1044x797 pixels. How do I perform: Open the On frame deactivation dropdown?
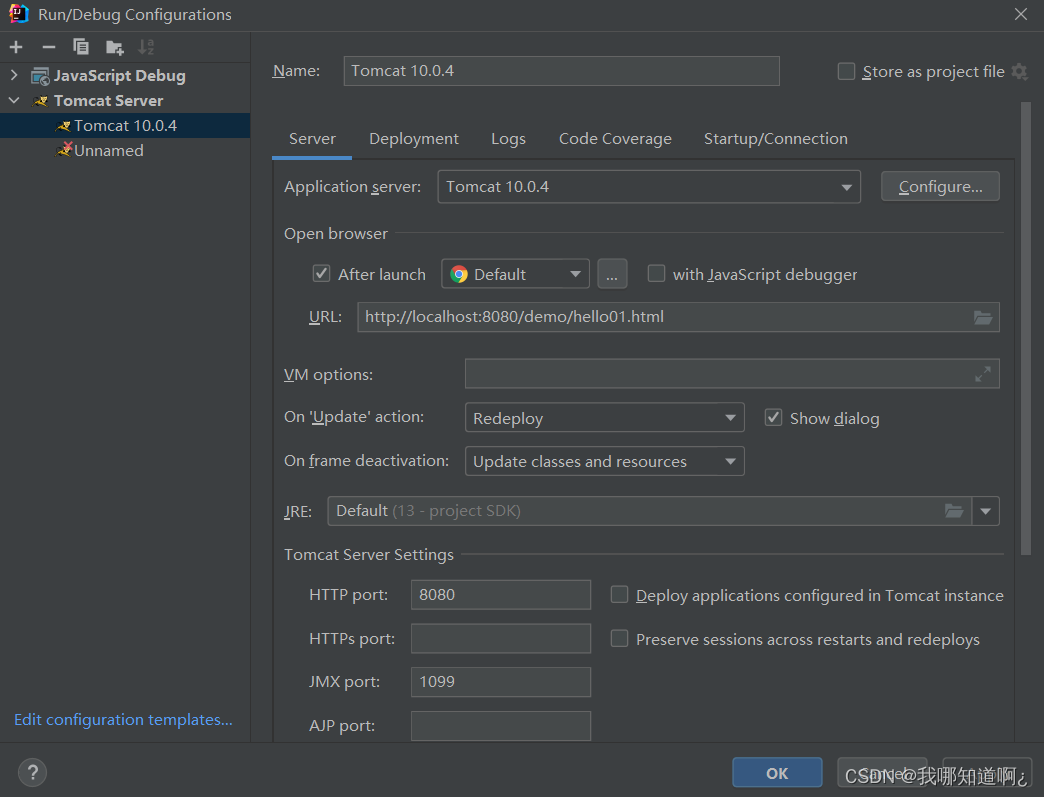coord(605,461)
